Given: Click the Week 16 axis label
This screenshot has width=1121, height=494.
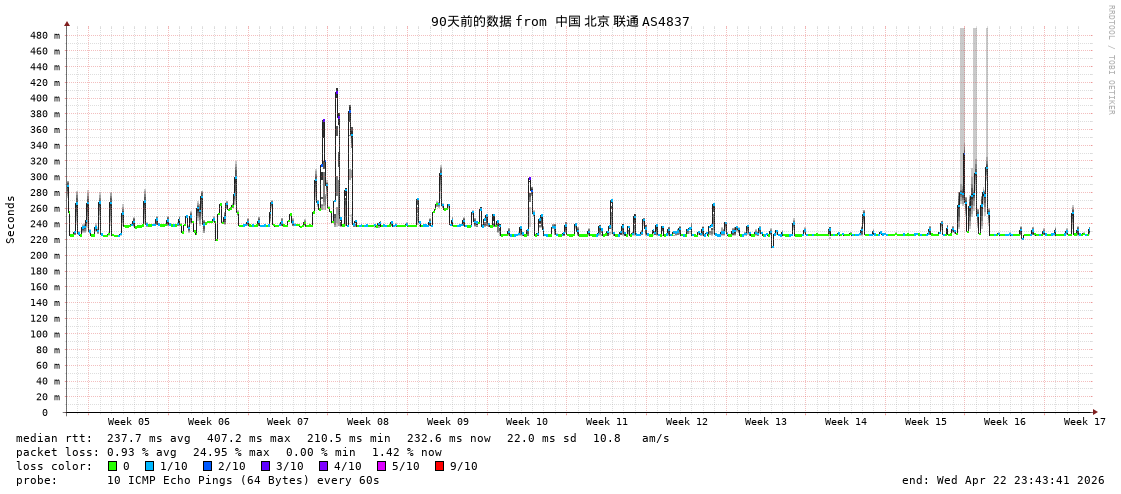Looking at the screenshot, I should point(1005,422).
